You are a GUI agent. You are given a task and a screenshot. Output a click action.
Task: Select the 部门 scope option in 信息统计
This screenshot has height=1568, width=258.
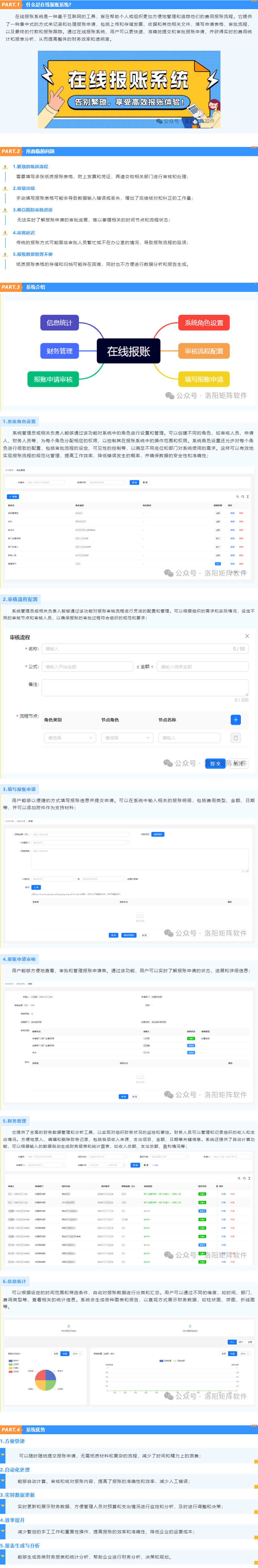pyautogui.click(x=241, y=1342)
